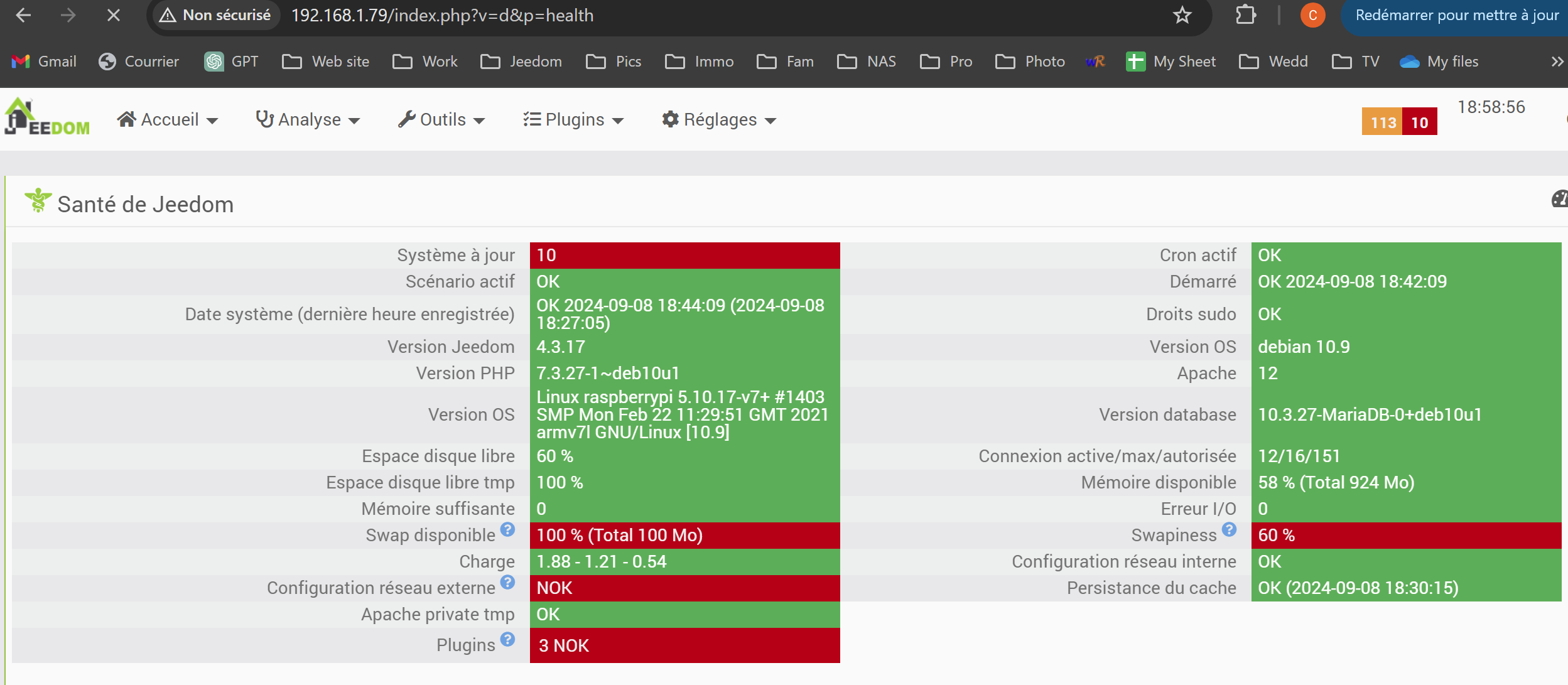
Task: Click help icon next to Configuration réseau externe
Action: tap(507, 582)
